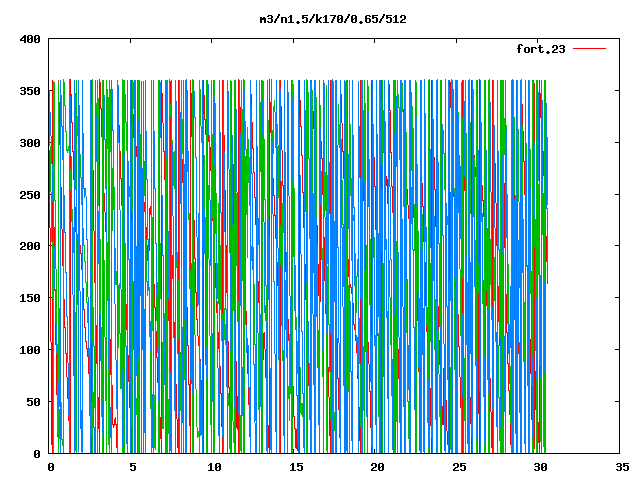Click x-axis label 15
This screenshot has width=640, height=480.
(296, 467)
